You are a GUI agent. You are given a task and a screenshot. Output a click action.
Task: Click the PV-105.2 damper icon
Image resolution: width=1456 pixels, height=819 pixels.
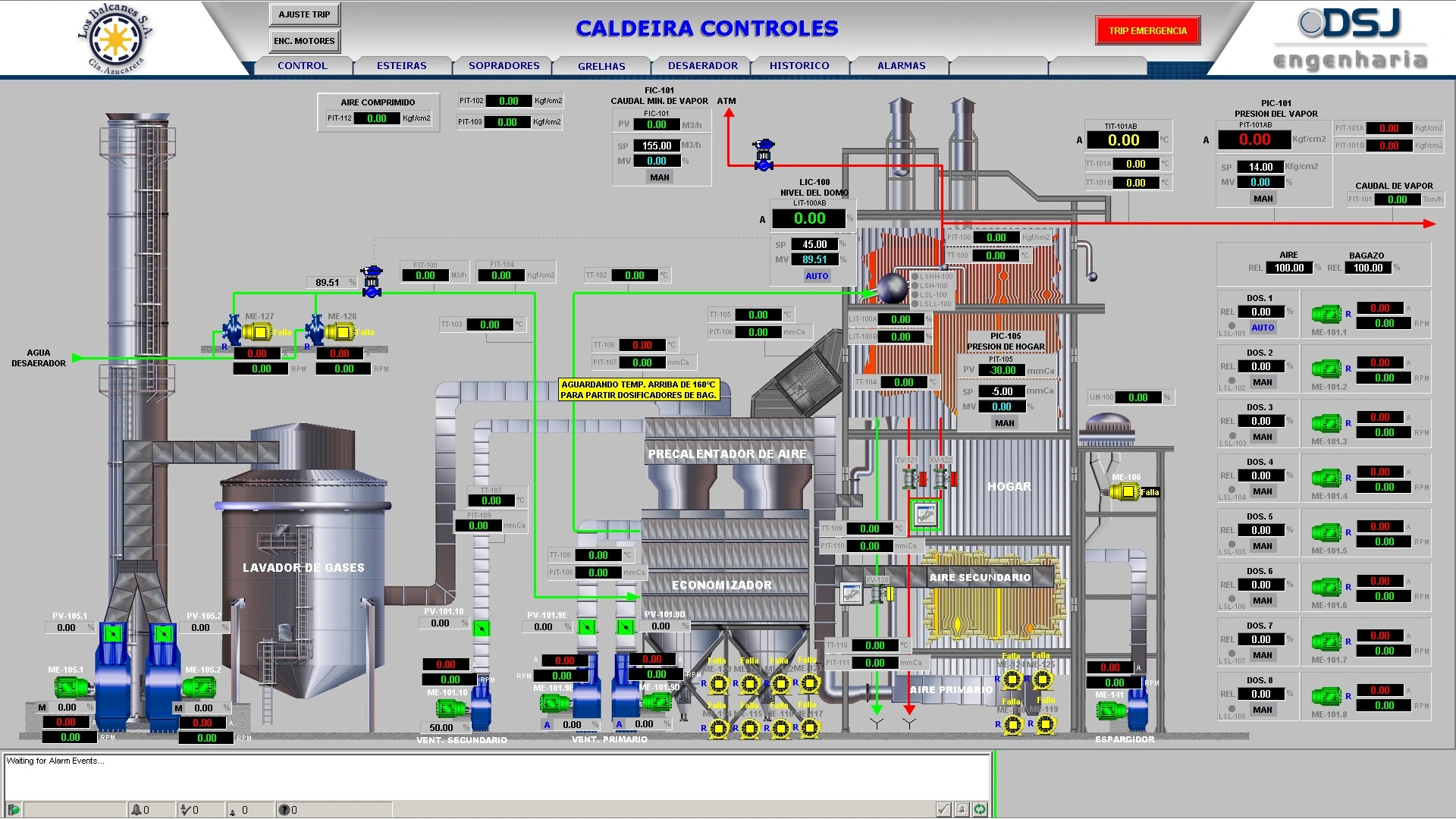163,632
